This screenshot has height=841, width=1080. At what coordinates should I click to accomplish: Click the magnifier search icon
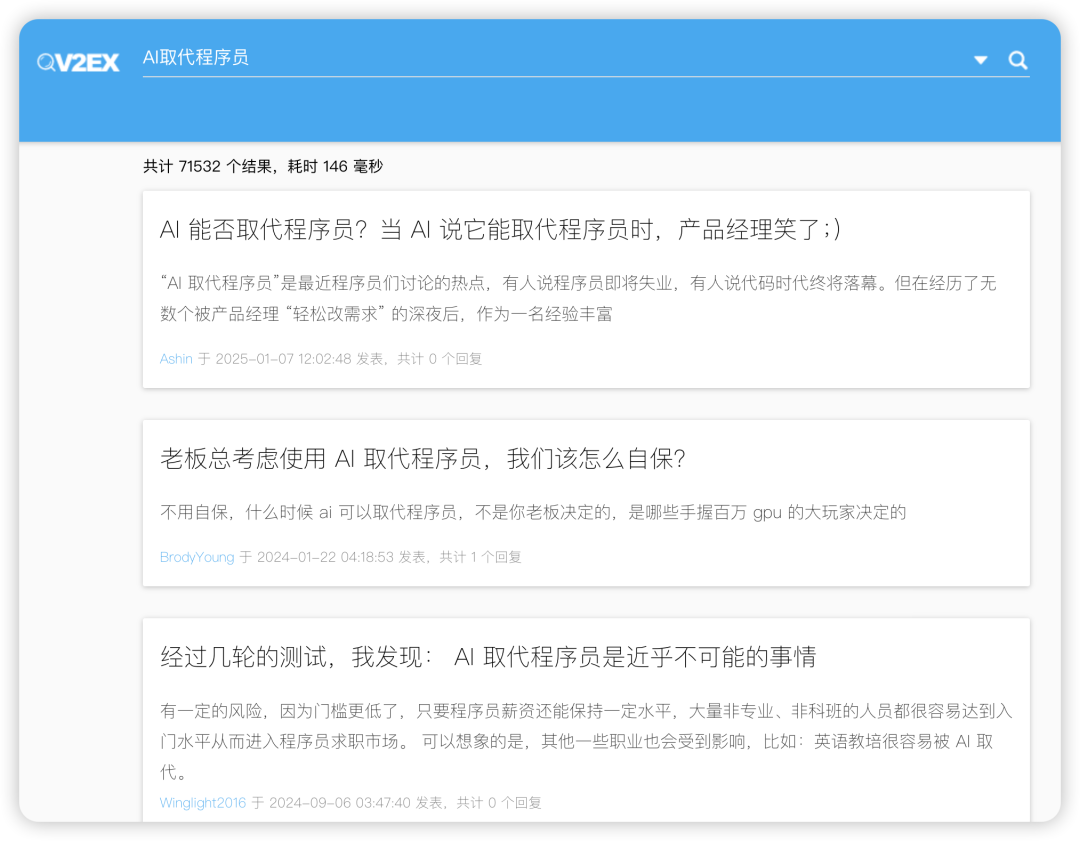[x=1017, y=60]
